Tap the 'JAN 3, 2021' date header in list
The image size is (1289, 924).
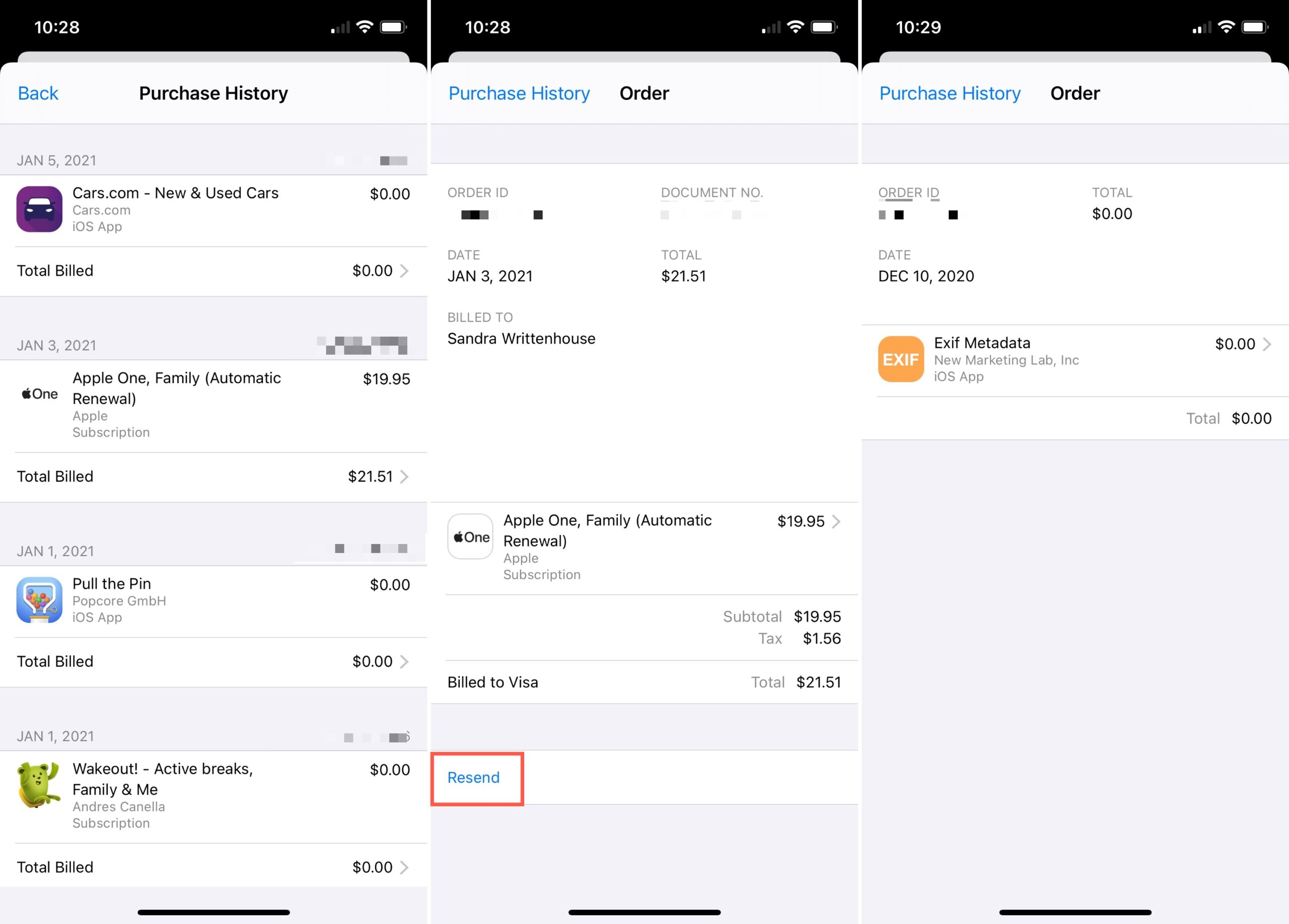point(56,346)
